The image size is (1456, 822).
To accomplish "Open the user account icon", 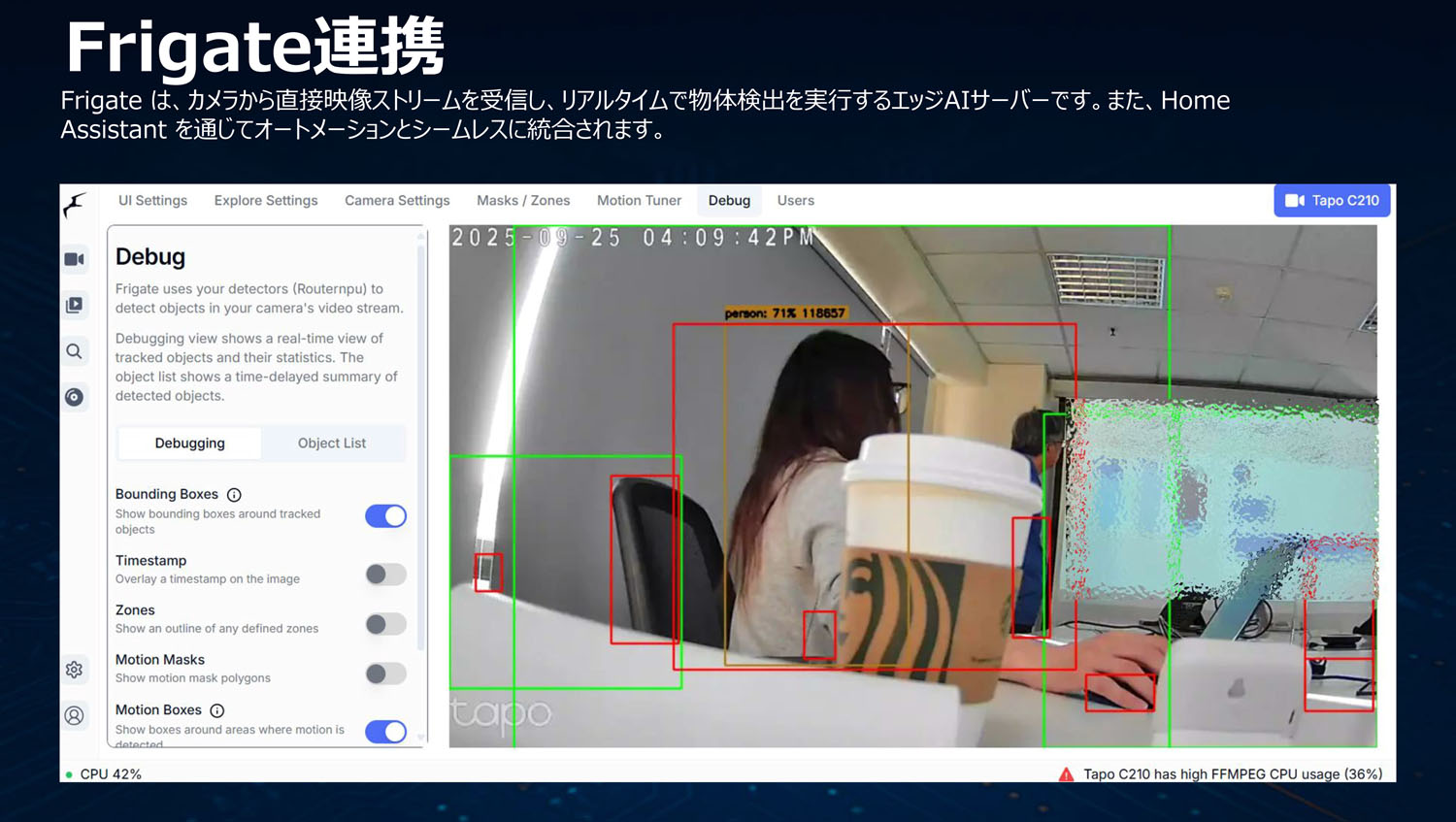I will (x=75, y=716).
